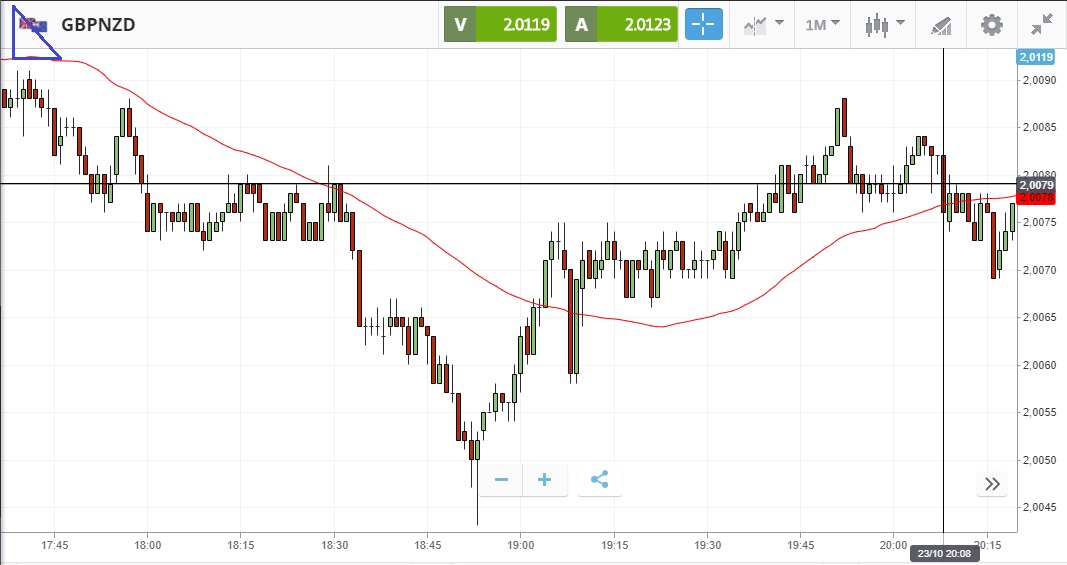
Task: Click the 18:00 time axis label
Action: coord(148,545)
